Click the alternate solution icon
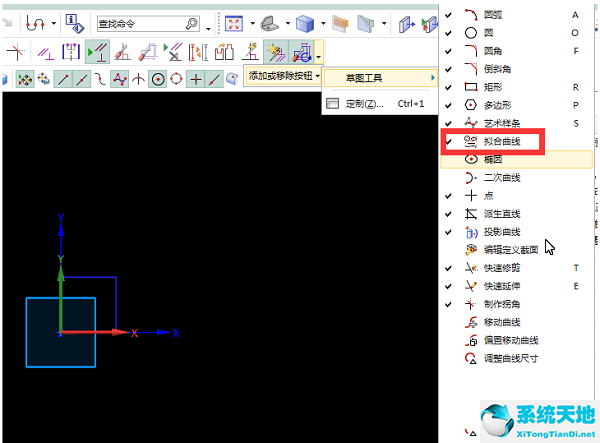 (224, 52)
